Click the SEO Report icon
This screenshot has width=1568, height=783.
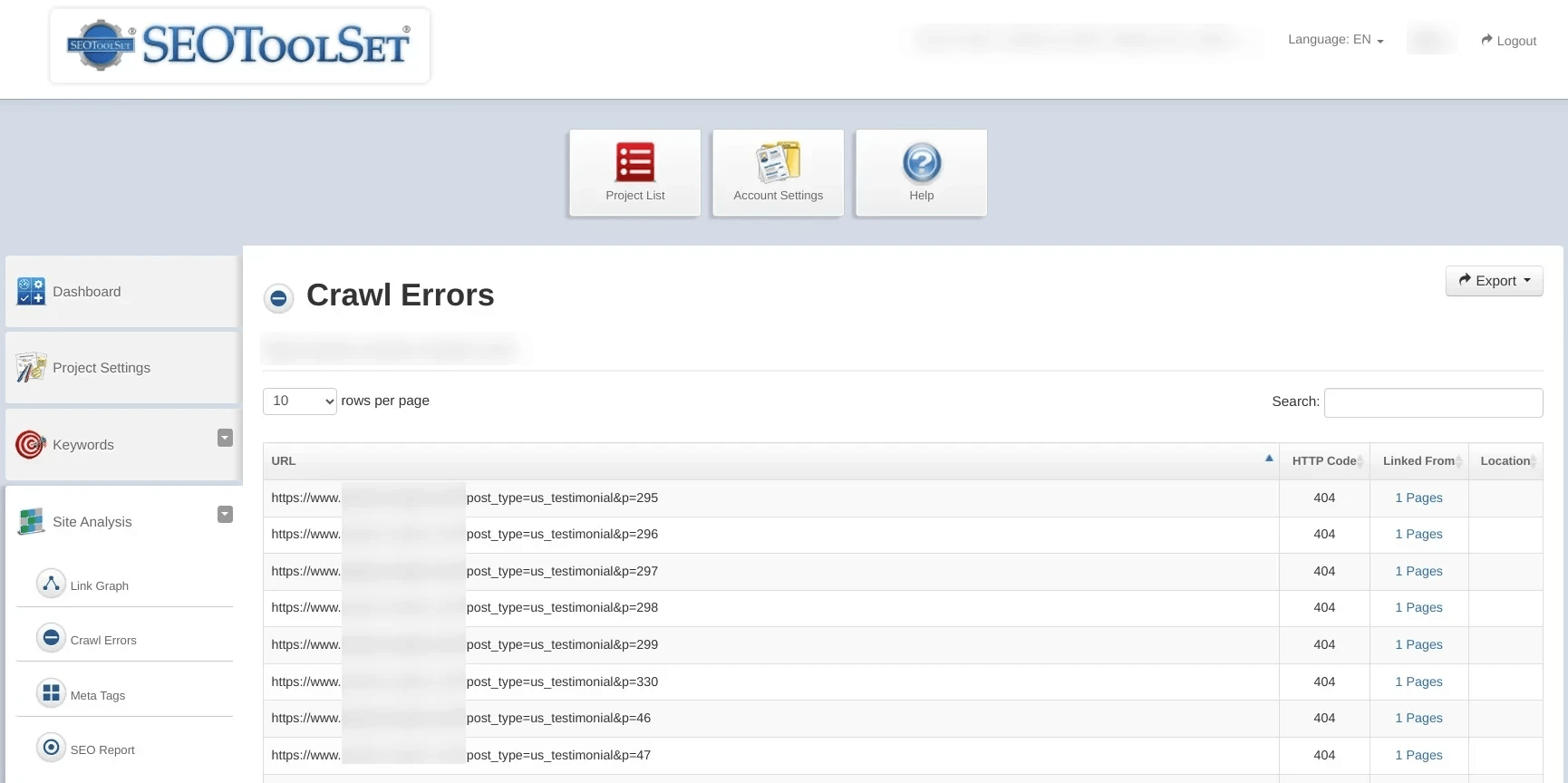click(x=51, y=748)
